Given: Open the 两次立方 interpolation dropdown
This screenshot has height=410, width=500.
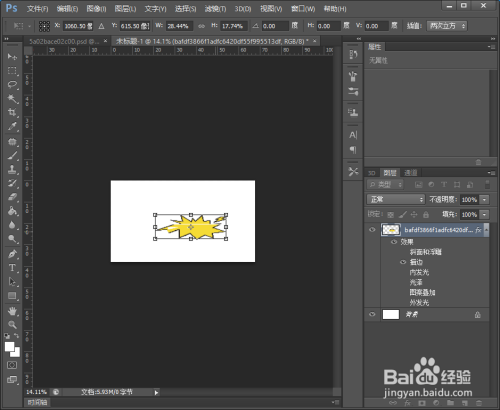Looking at the screenshot, I should (x=447, y=26).
